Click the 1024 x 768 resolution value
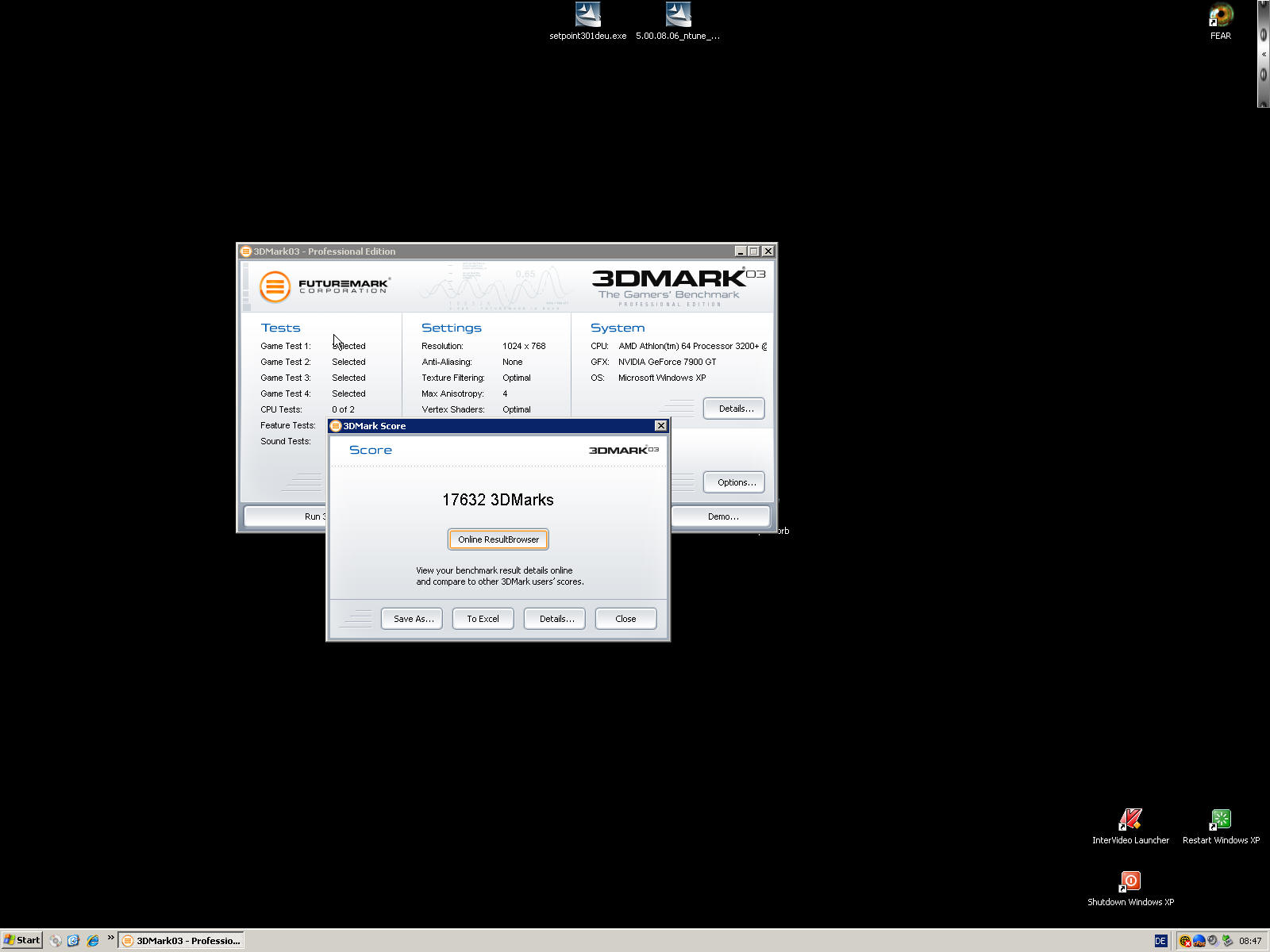1270x952 pixels. click(524, 346)
